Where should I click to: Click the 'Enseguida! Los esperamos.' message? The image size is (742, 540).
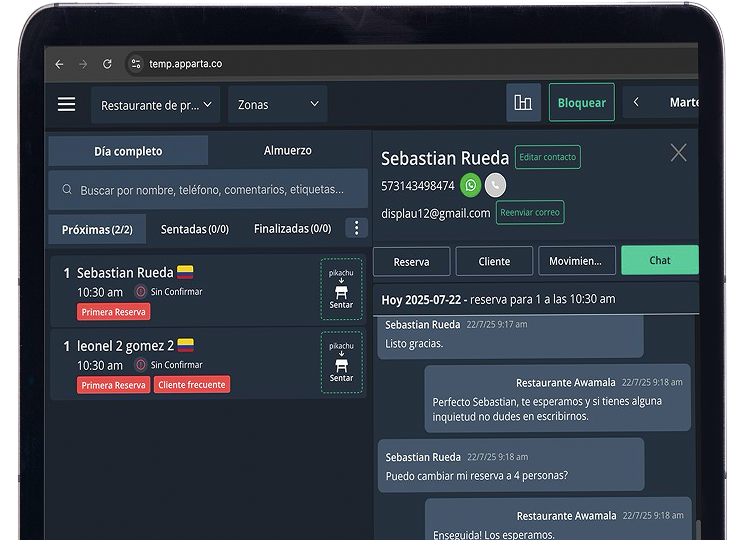558,518
